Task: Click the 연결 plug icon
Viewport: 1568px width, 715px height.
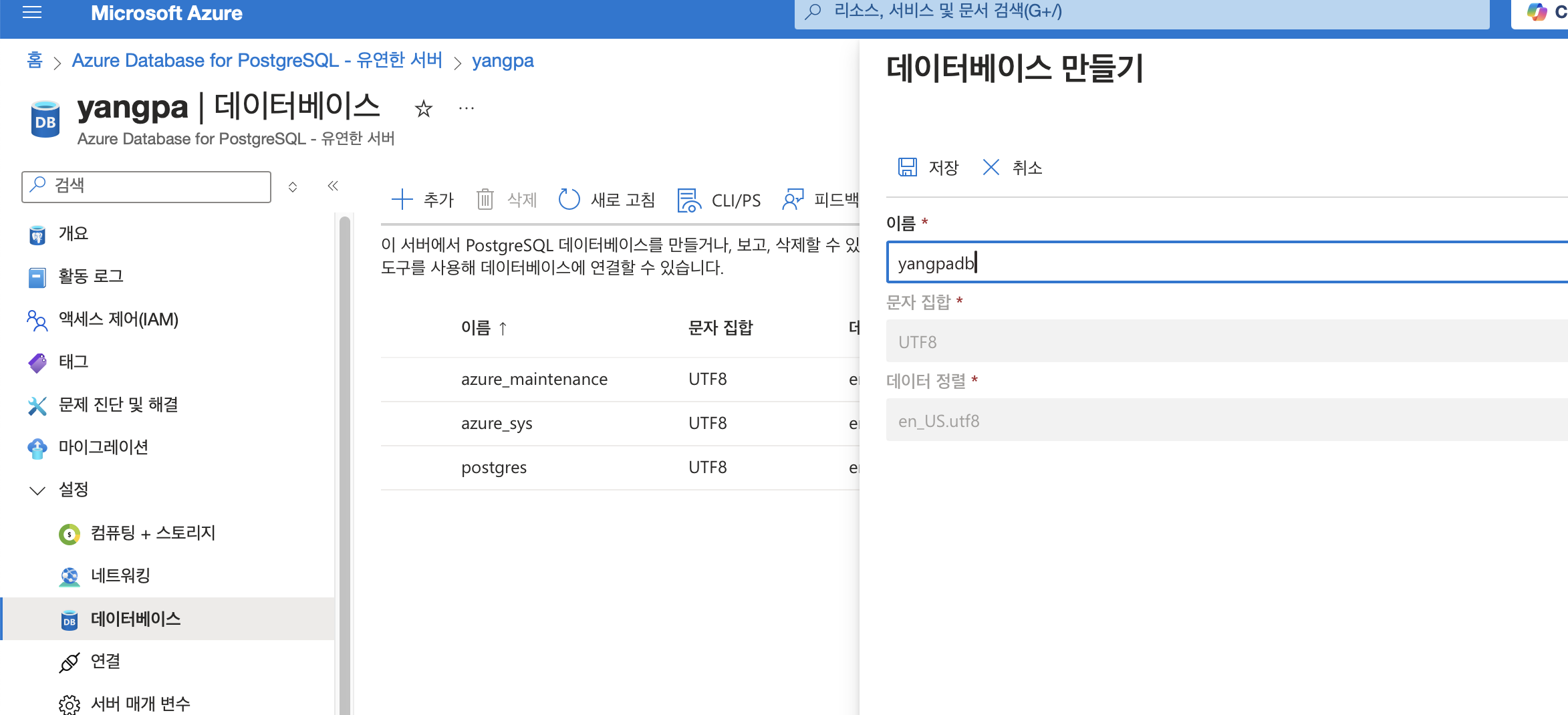Action: click(x=70, y=662)
